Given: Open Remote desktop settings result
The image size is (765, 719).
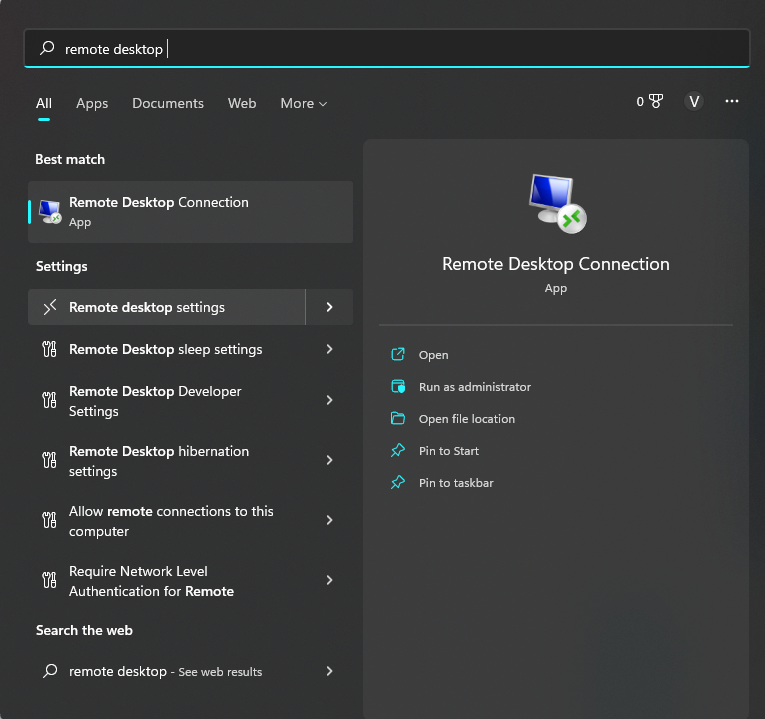Looking at the screenshot, I should [x=166, y=307].
